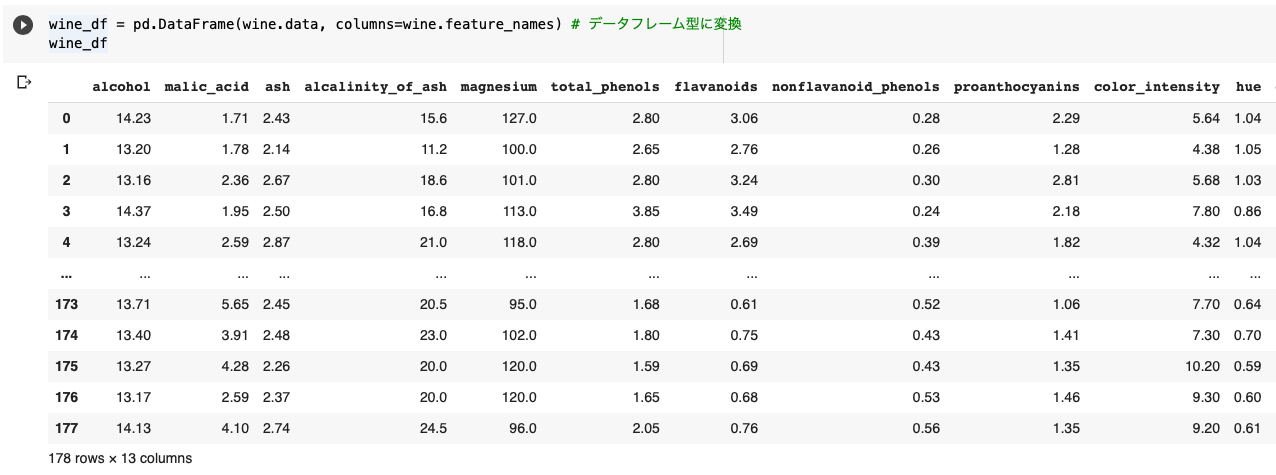Image resolution: width=1276 pixels, height=475 pixels.
Task: Click the ash column header
Action: [x=277, y=87]
